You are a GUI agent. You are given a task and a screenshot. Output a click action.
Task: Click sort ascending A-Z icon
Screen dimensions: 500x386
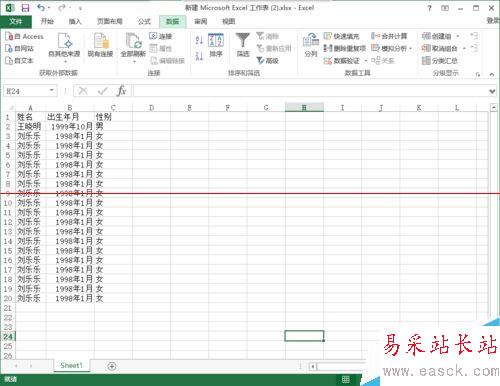tap(199, 40)
